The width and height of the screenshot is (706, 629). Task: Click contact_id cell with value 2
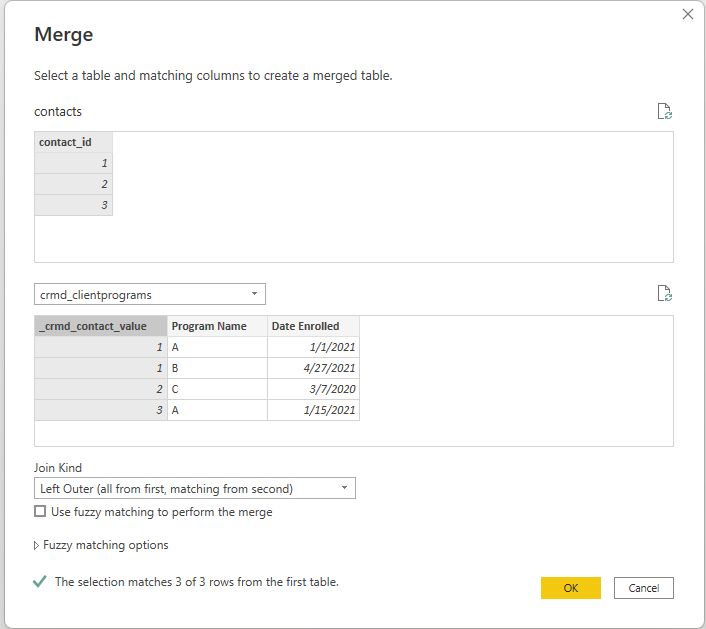point(73,184)
